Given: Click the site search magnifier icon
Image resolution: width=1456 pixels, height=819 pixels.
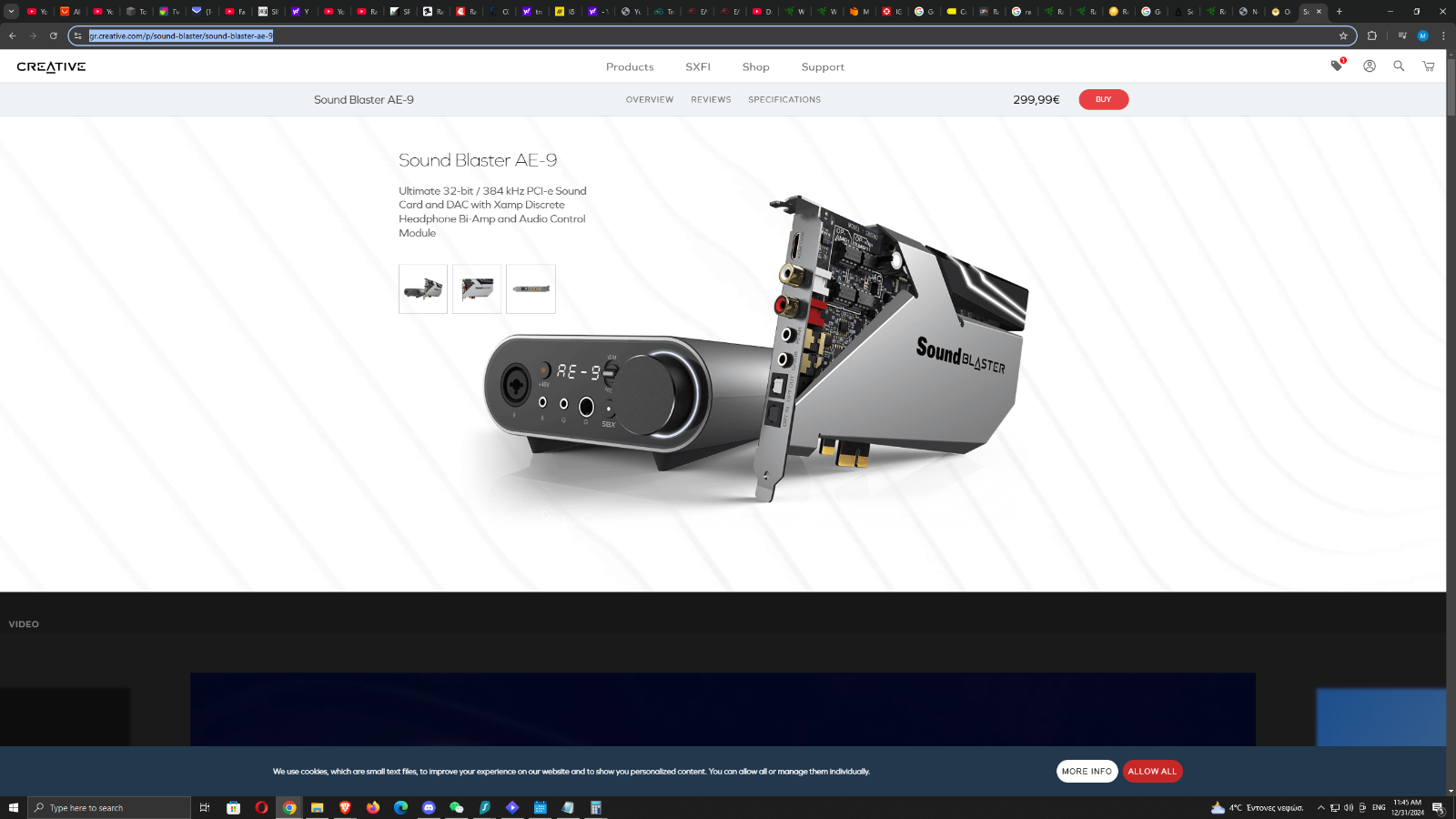Looking at the screenshot, I should [x=1399, y=66].
